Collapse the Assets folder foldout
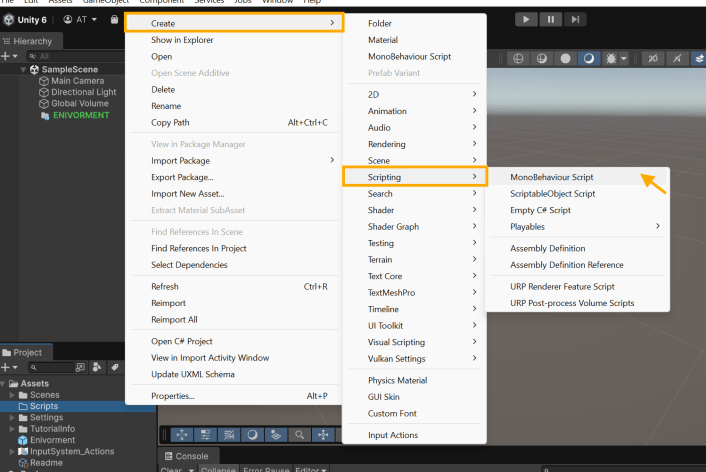 tap(4, 384)
